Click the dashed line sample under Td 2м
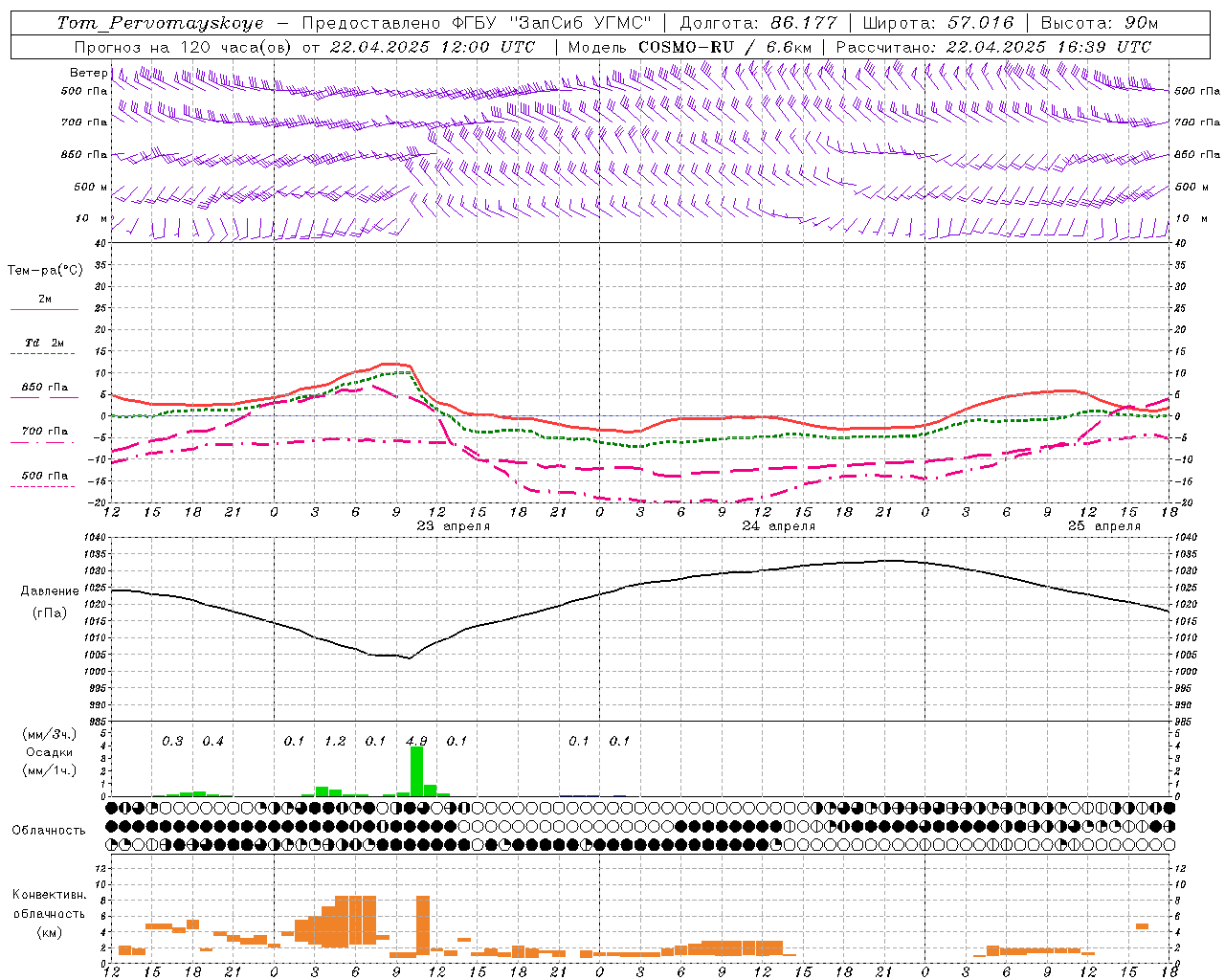Viewport: 1225px width, 980px height. pos(43,354)
